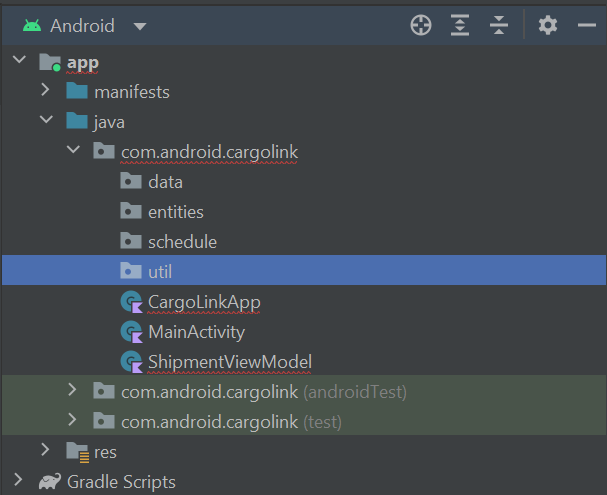
Task: Hide the project tool window
Action: click(586, 26)
